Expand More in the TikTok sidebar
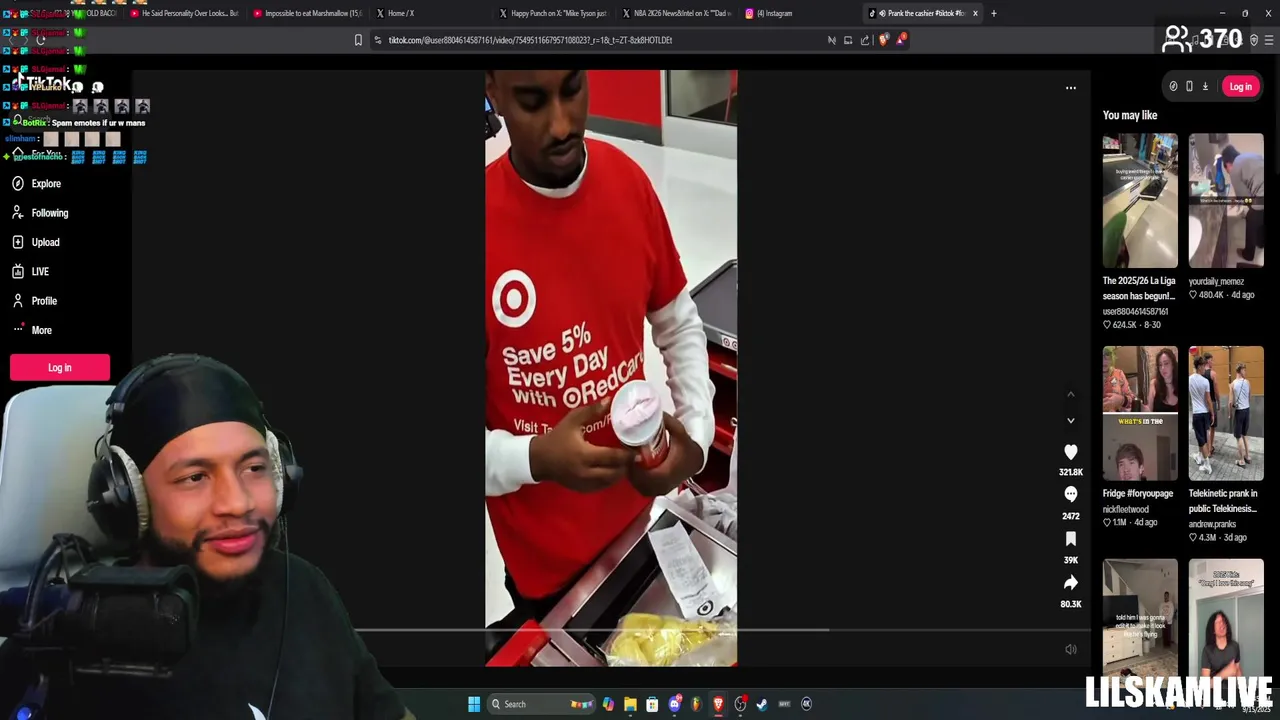This screenshot has height=720, width=1280. click(41, 330)
